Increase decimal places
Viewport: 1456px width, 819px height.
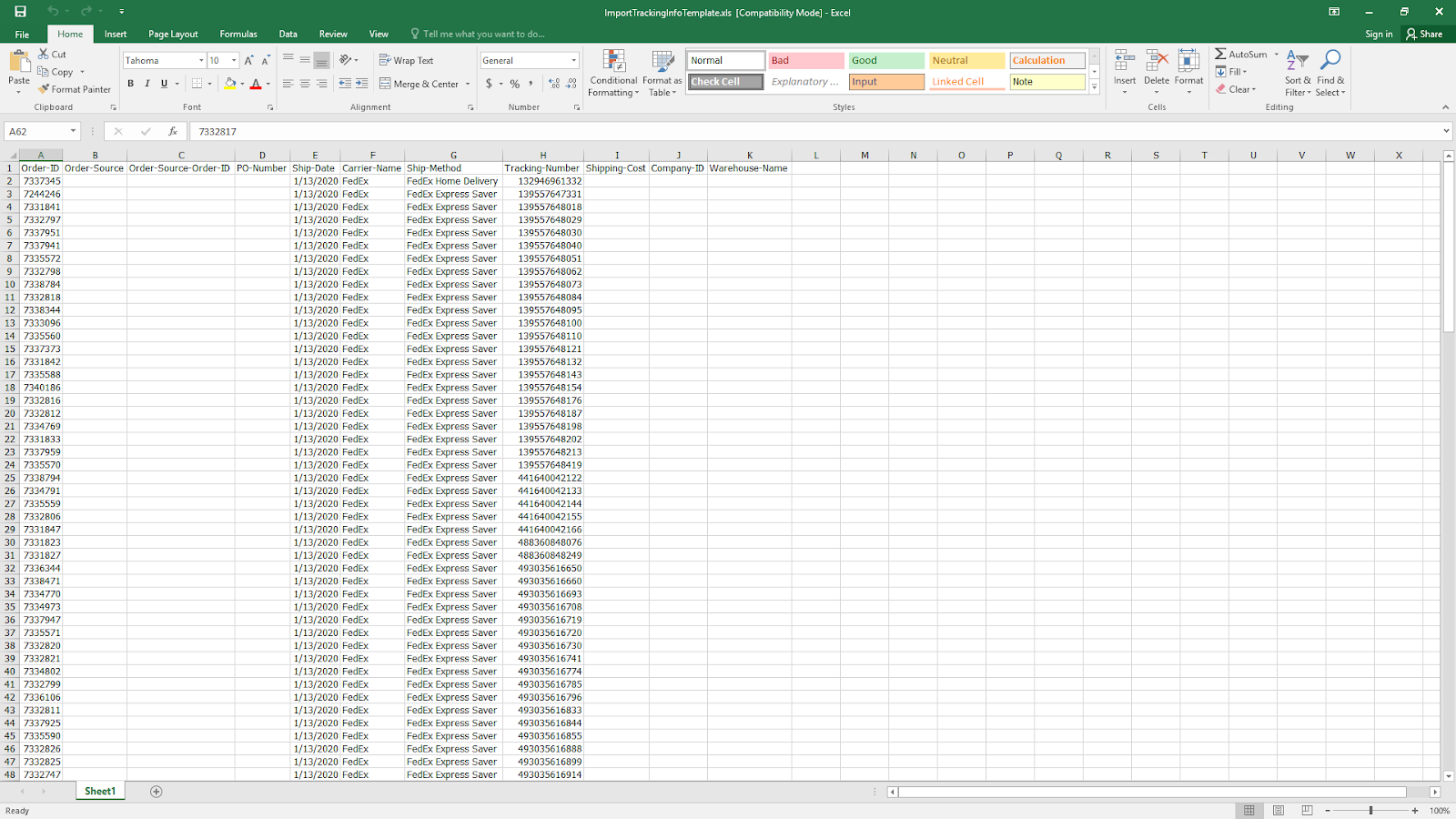coord(554,84)
